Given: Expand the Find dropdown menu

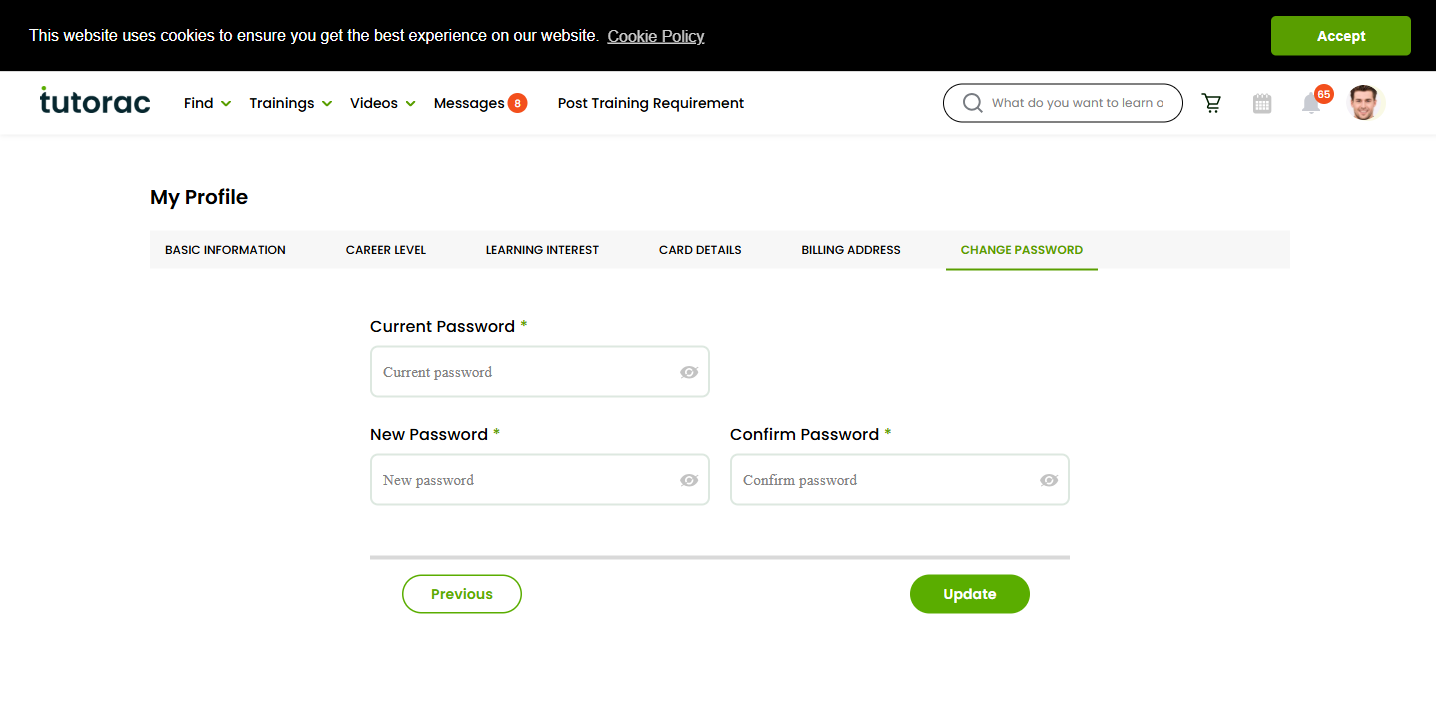Looking at the screenshot, I should (x=207, y=103).
